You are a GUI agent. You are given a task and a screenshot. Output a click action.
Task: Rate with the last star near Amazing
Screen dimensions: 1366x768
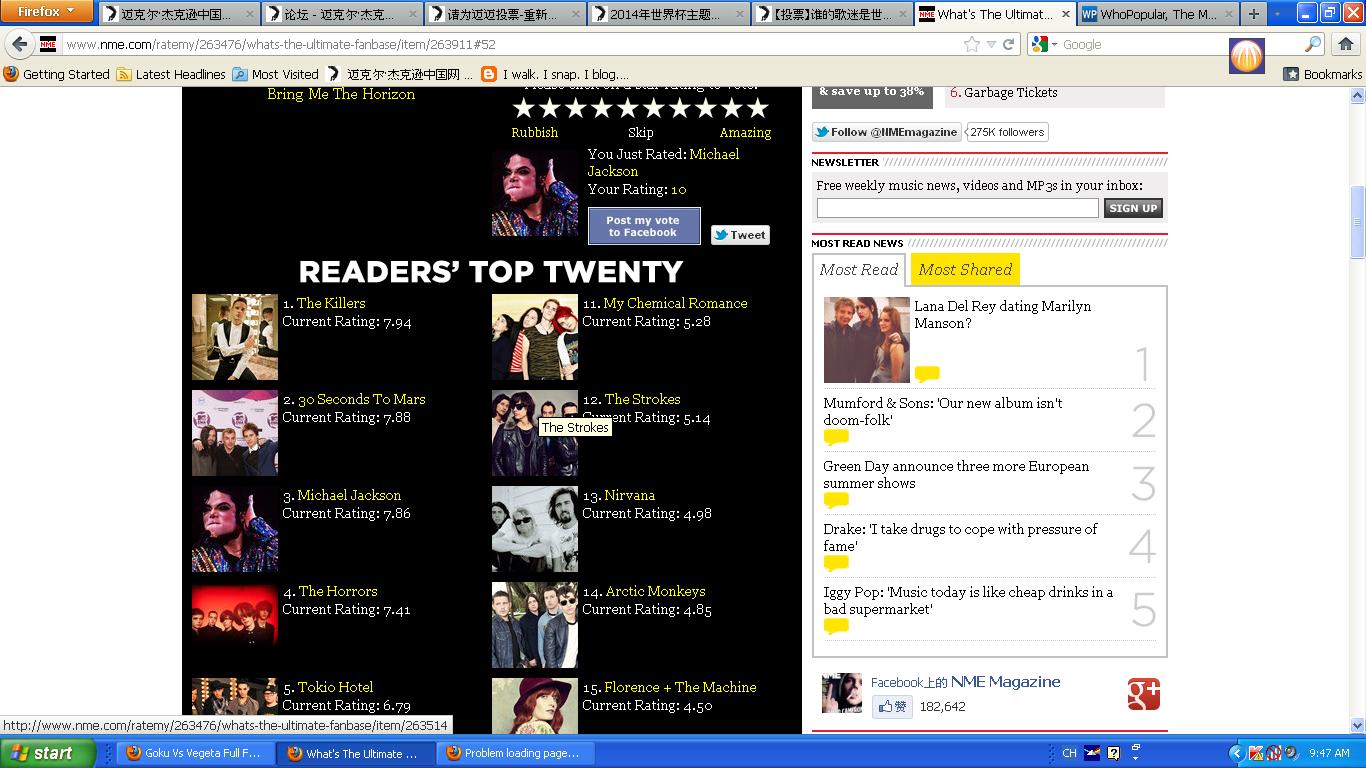(x=758, y=108)
